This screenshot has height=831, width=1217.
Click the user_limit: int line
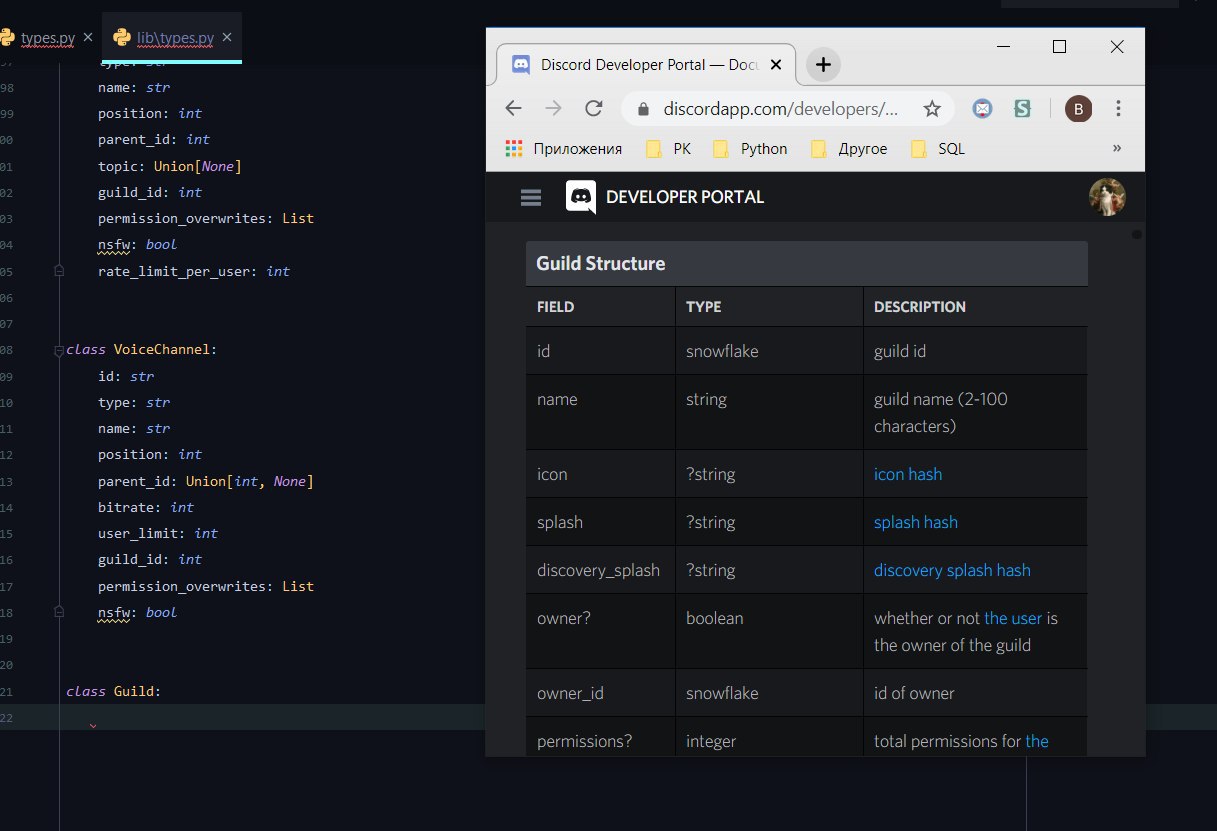coord(158,533)
